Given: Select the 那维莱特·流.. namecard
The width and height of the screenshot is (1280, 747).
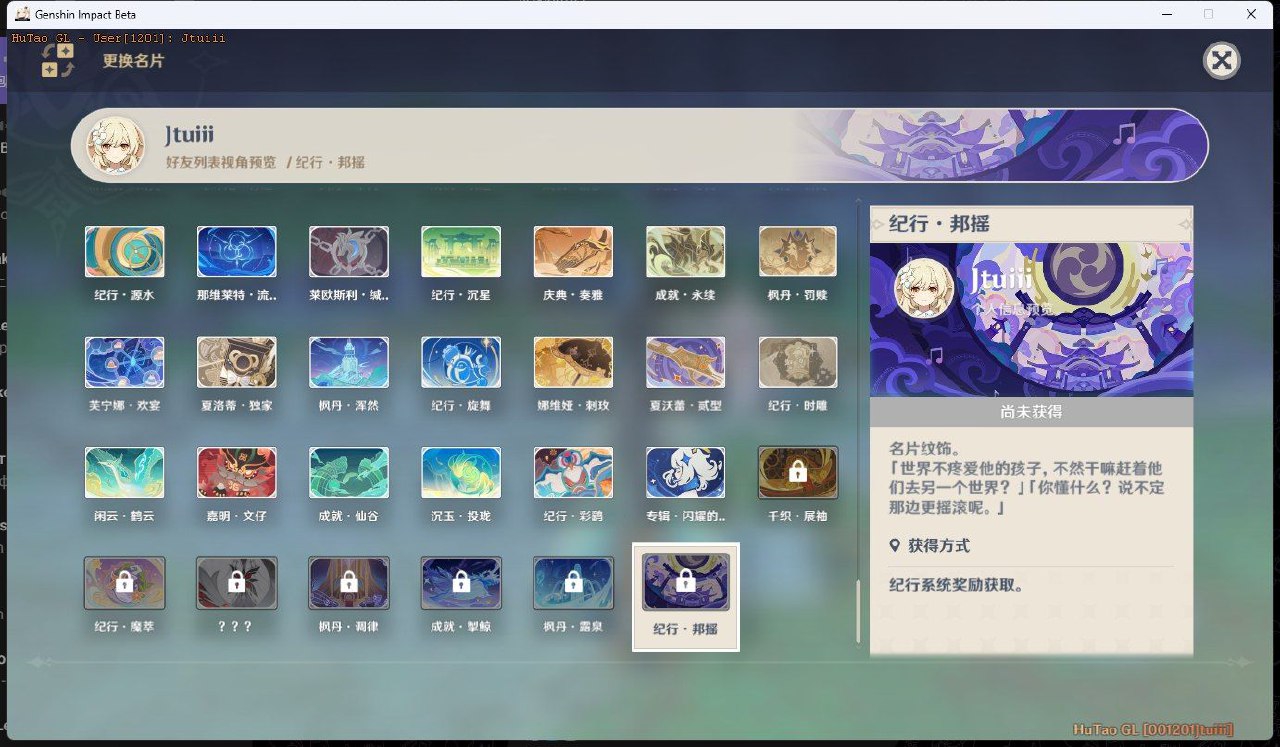Looking at the screenshot, I should click(x=237, y=252).
